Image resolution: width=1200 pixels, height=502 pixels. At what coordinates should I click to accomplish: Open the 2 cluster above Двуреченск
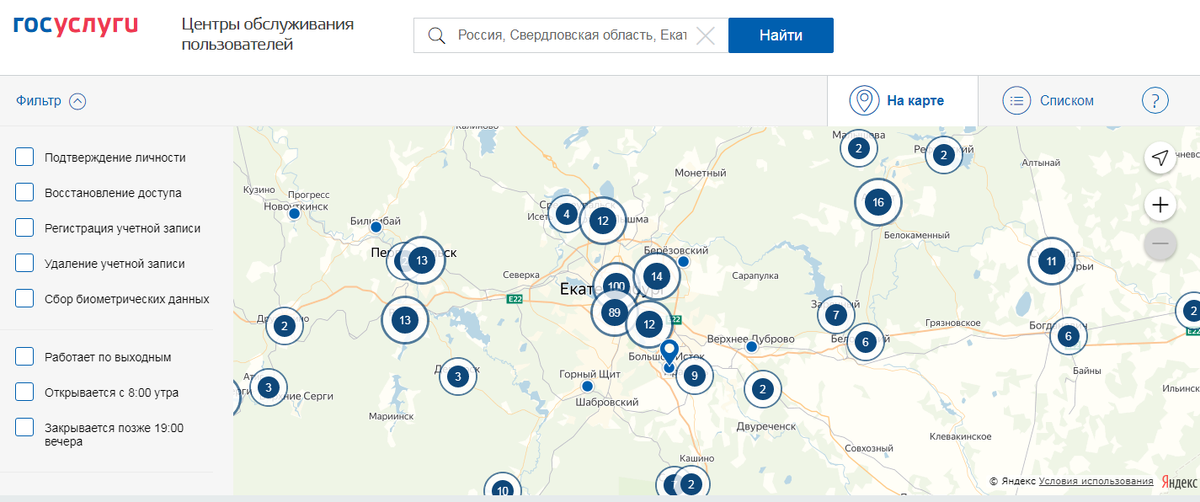point(763,389)
